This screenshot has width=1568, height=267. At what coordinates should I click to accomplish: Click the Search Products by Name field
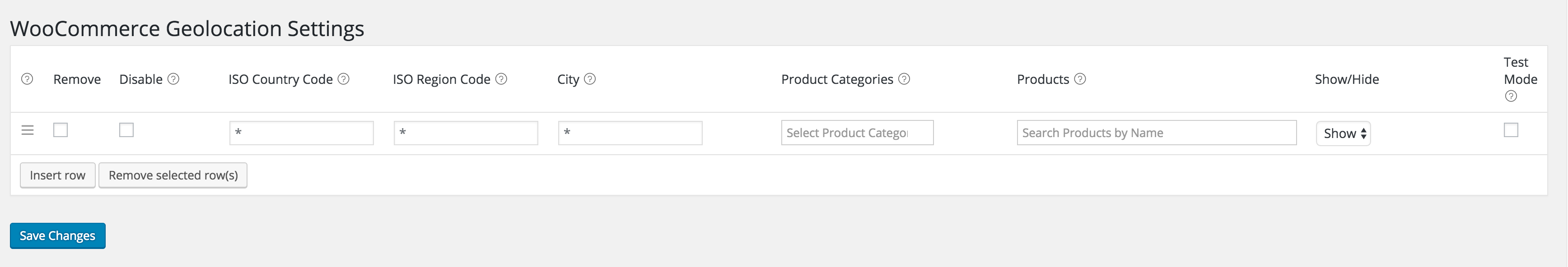coord(1157,133)
